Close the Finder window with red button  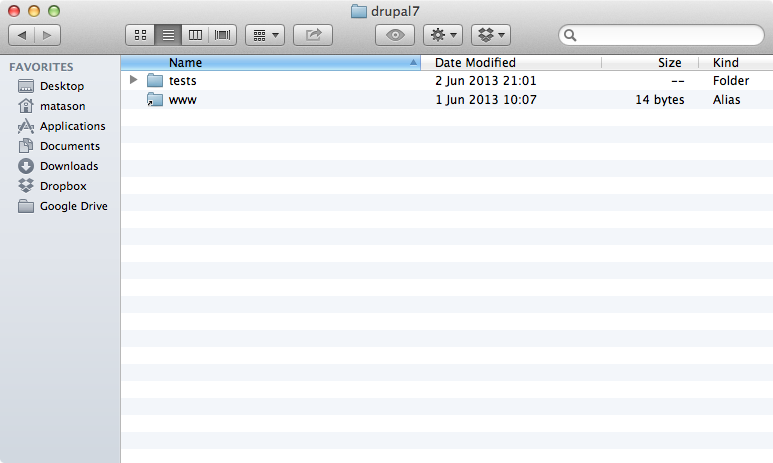(14, 11)
